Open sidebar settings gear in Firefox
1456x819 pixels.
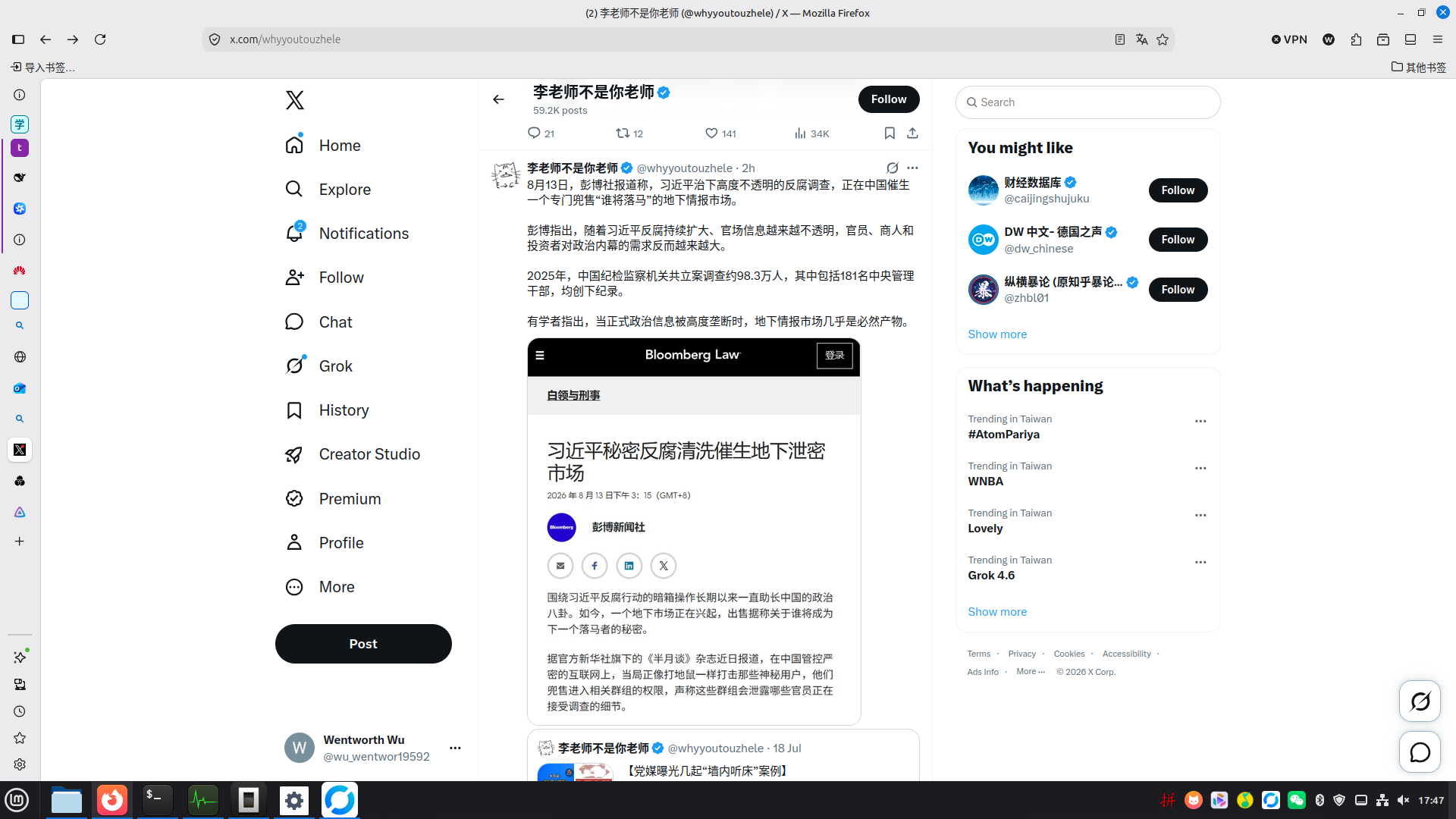[x=20, y=764]
